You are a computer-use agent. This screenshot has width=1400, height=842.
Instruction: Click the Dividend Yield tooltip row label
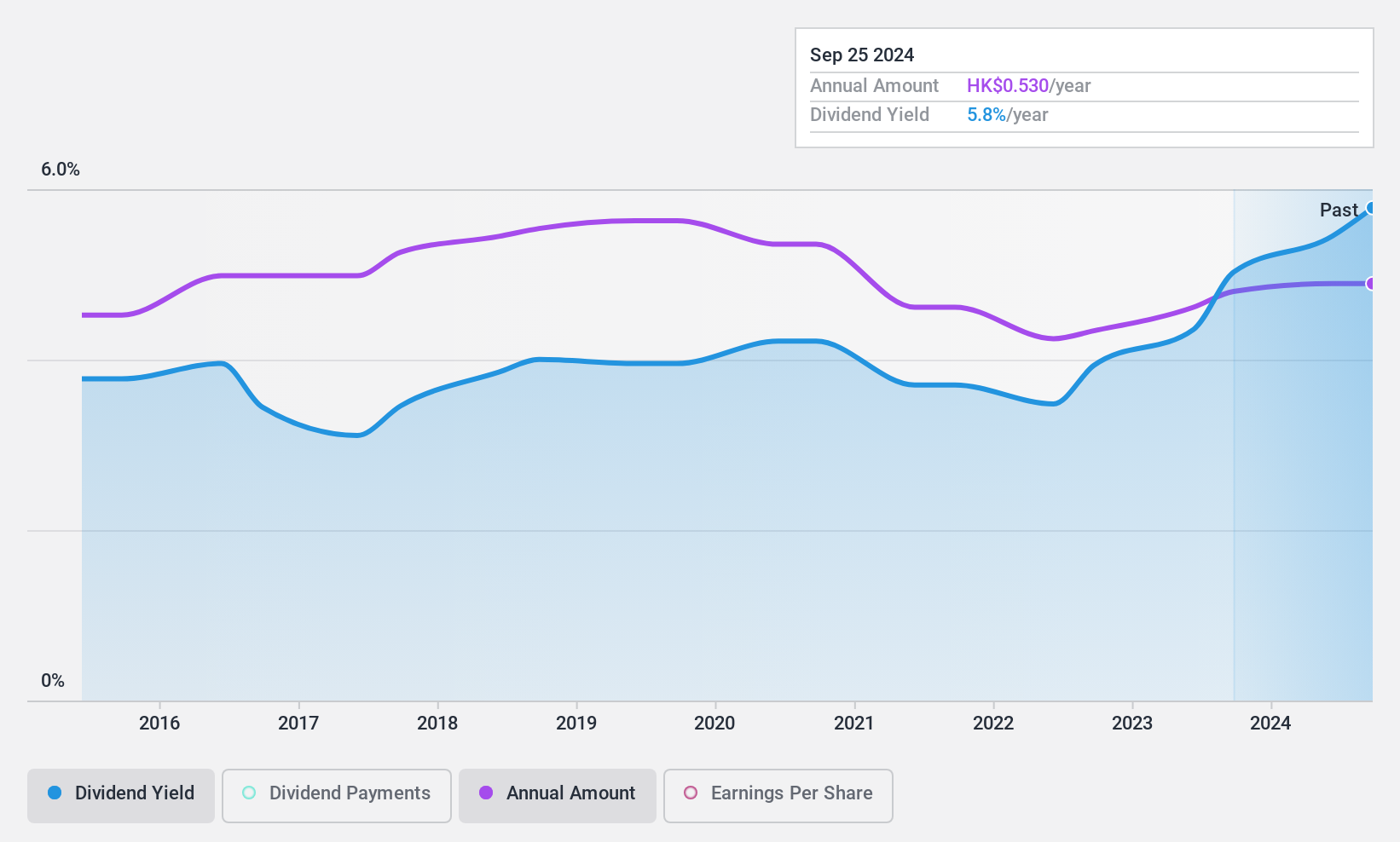pyautogui.click(x=870, y=115)
